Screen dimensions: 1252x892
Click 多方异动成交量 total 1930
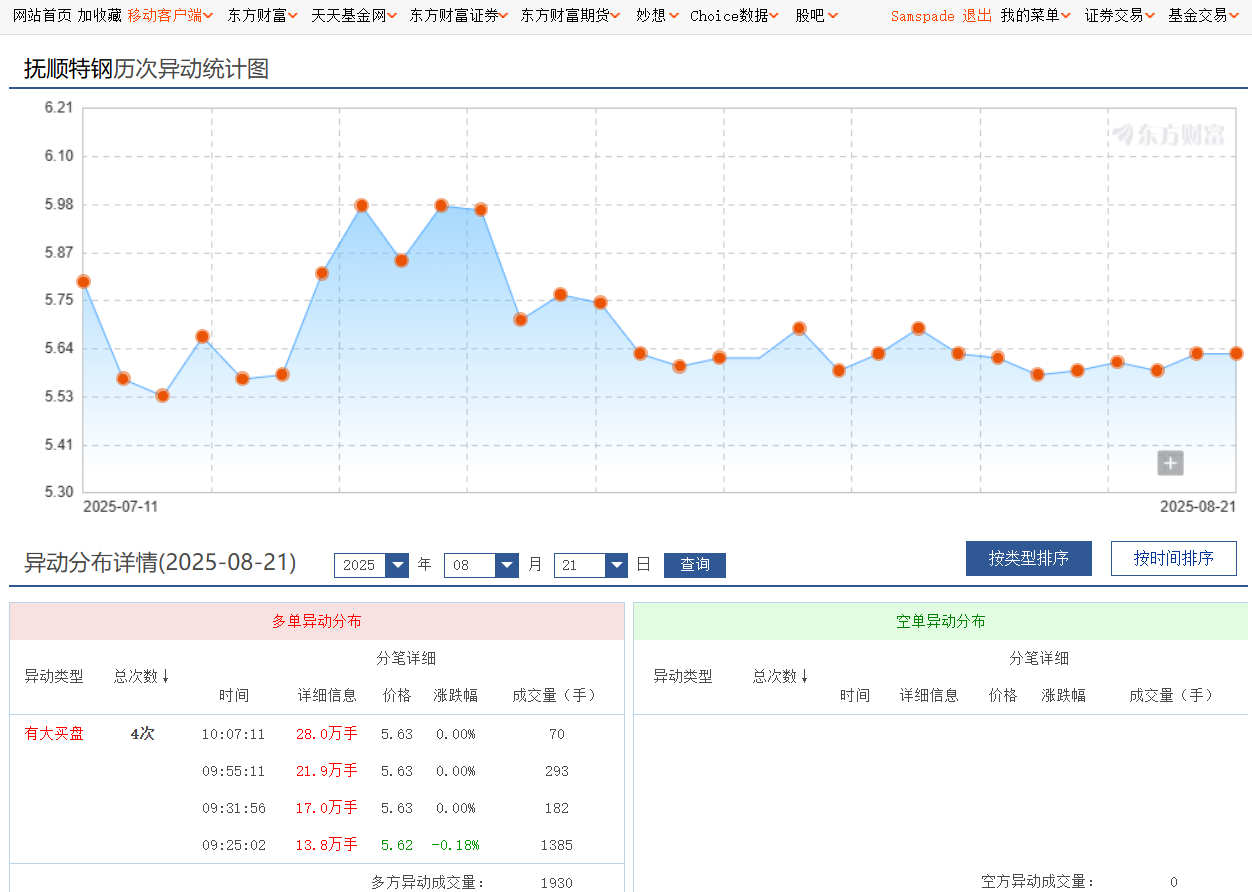click(557, 883)
